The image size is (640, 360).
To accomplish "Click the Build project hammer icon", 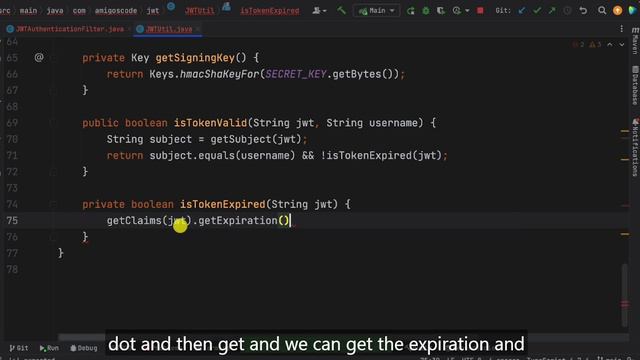I will point(341,10).
